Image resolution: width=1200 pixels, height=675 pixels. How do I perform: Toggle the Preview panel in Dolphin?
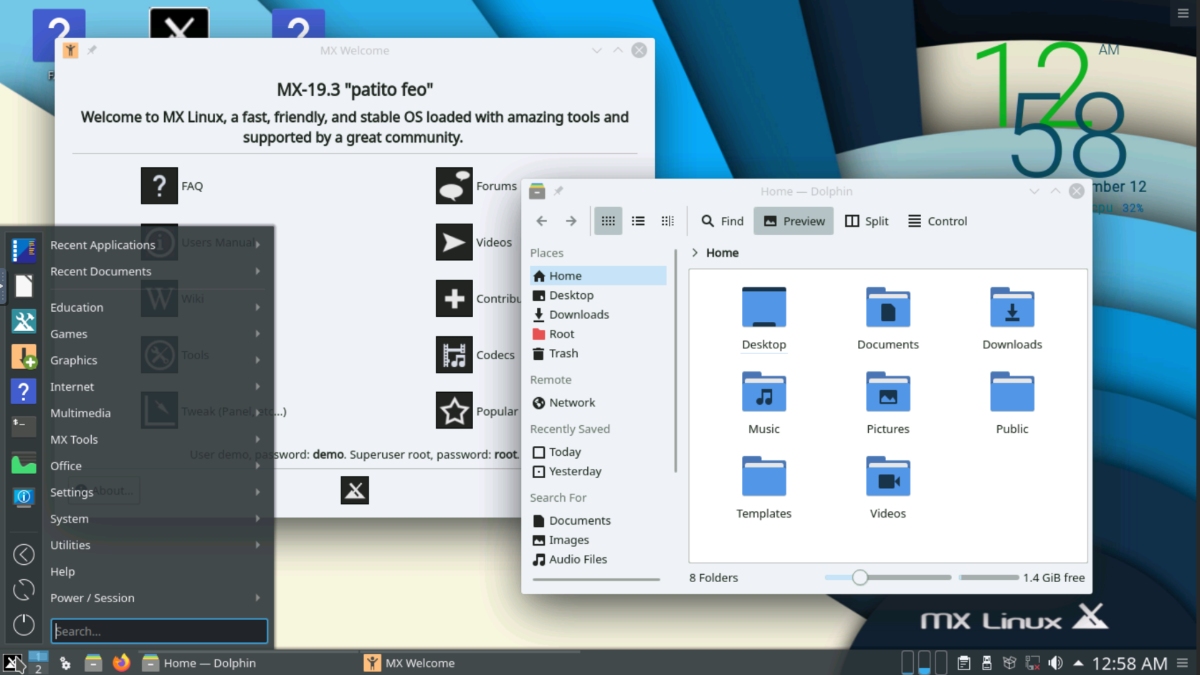click(x=793, y=221)
